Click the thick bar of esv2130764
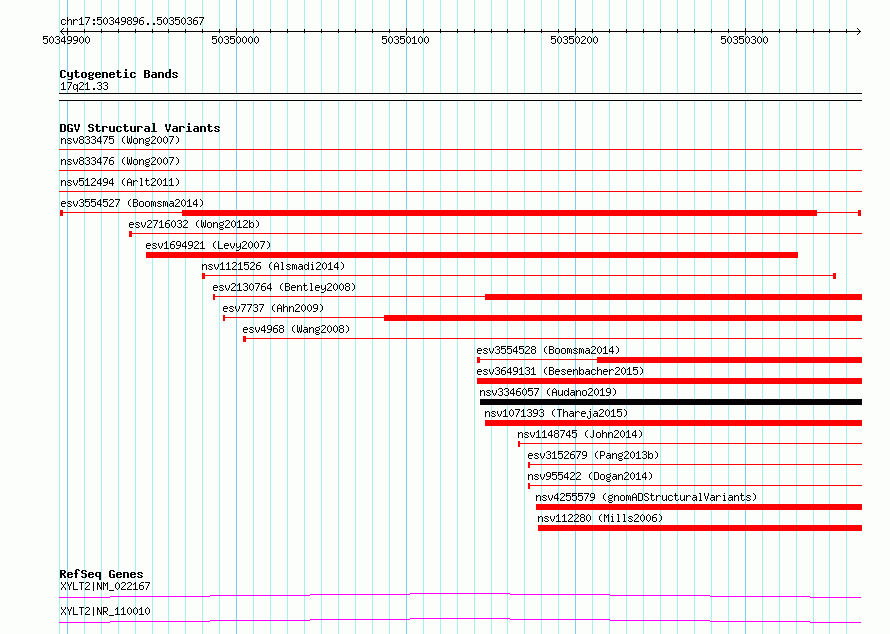The width and height of the screenshot is (890, 634). (x=674, y=297)
